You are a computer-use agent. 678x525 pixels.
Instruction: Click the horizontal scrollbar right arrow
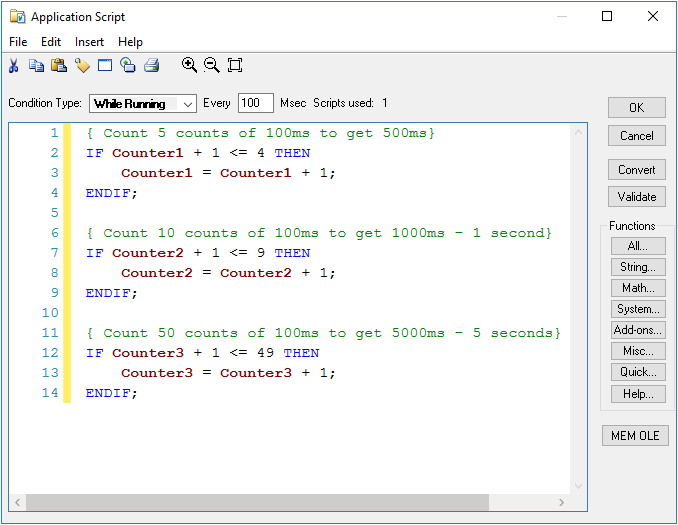point(562,503)
